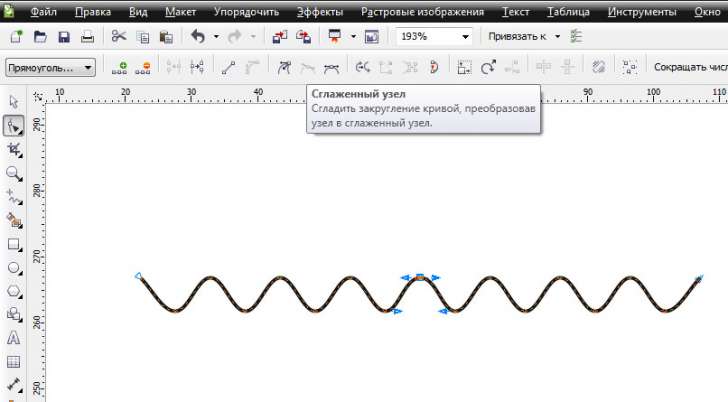Open the Undo history dropdown arrow

216,37
